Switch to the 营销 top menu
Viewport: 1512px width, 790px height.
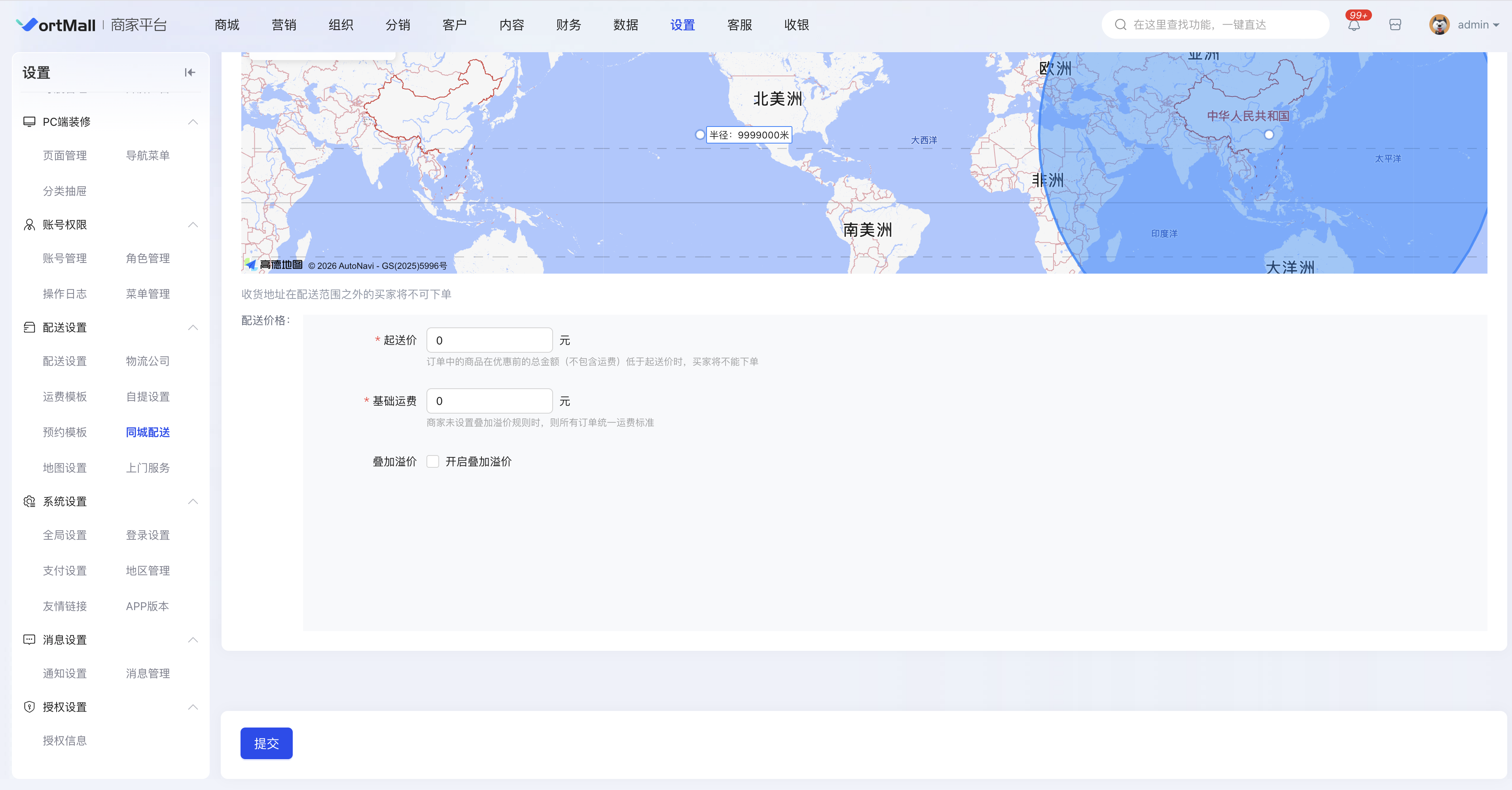point(284,25)
